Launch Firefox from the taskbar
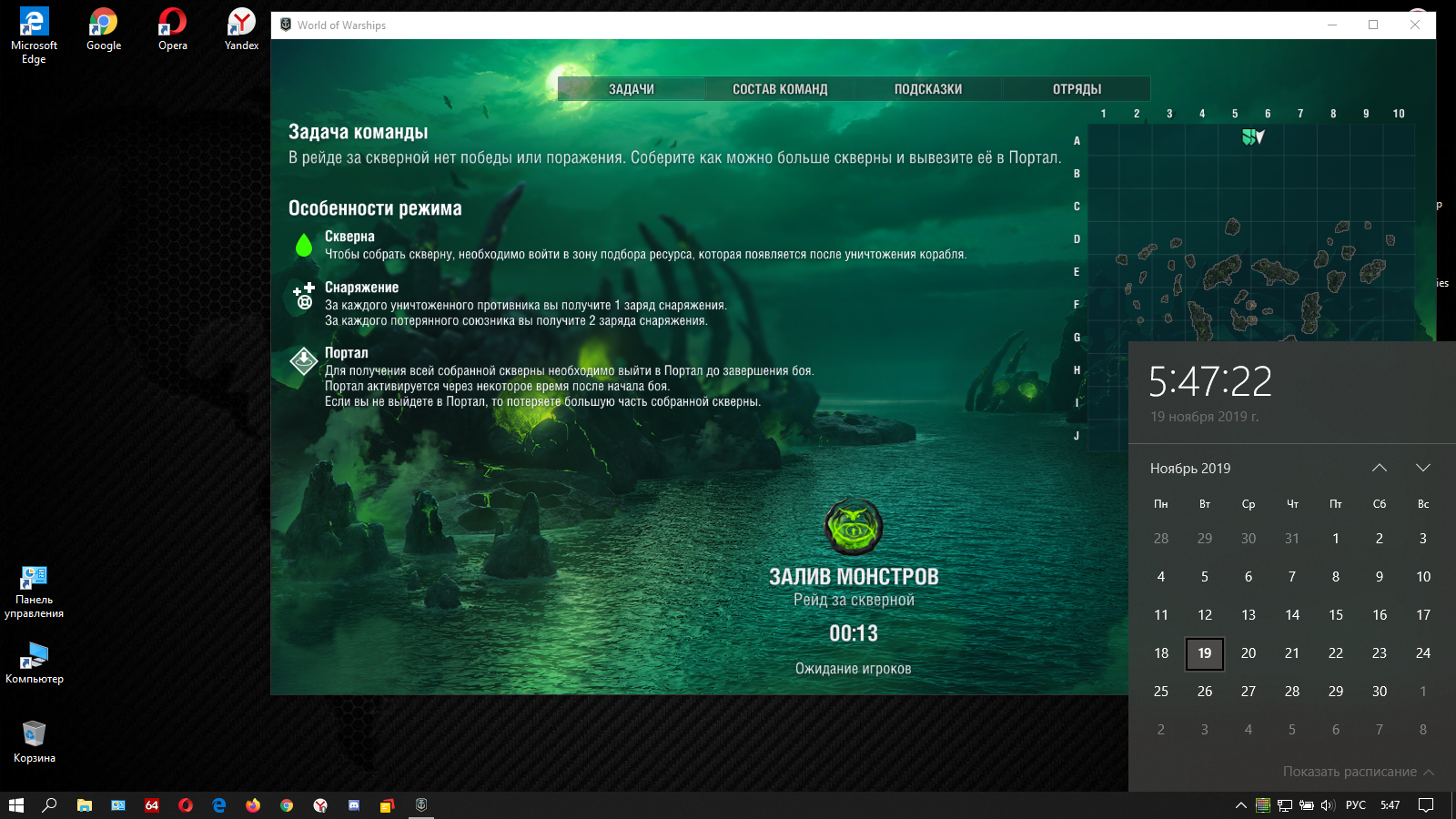The image size is (1456, 819). point(253,805)
